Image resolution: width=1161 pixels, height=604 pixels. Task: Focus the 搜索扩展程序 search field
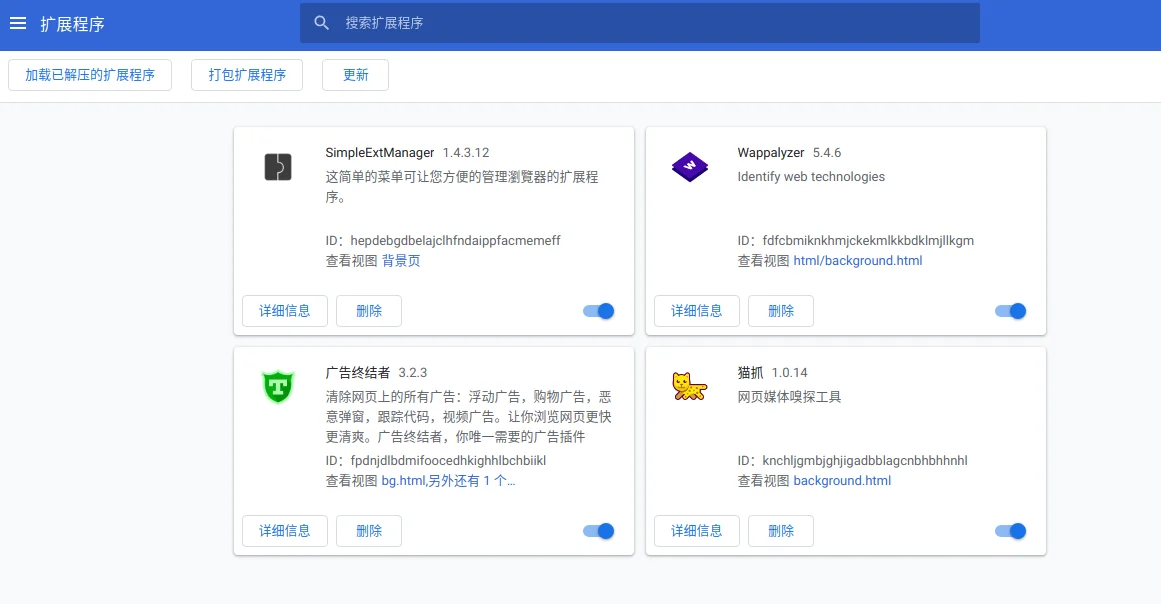pyautogui.click(x=640, y=23)
